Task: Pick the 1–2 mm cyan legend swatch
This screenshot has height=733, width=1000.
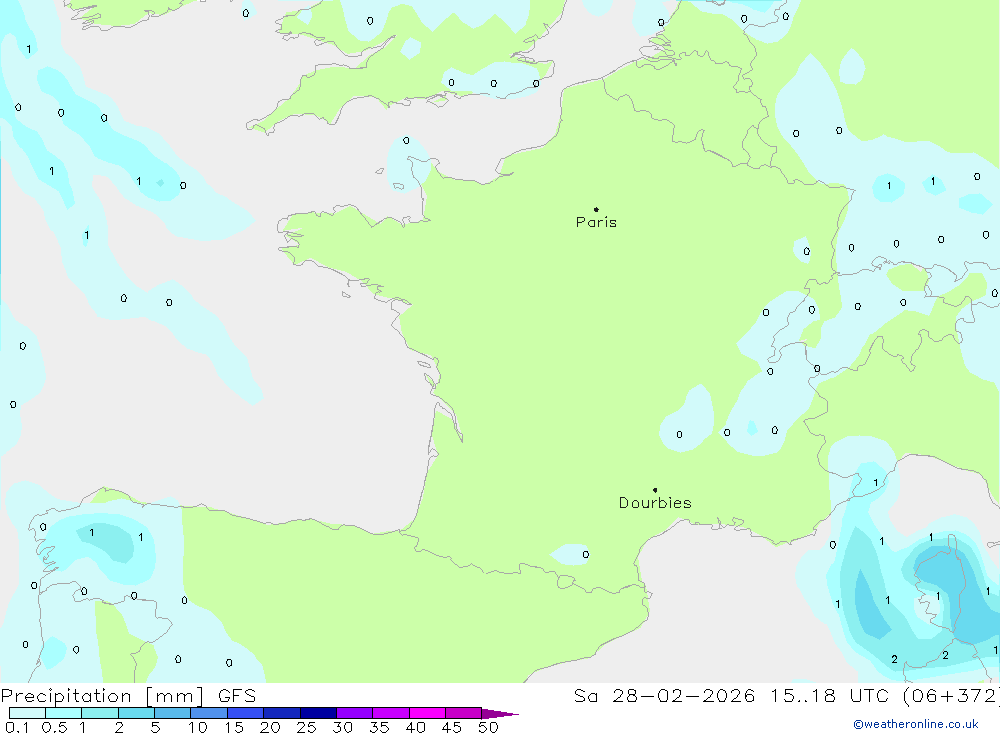Action: click(99, 713)
